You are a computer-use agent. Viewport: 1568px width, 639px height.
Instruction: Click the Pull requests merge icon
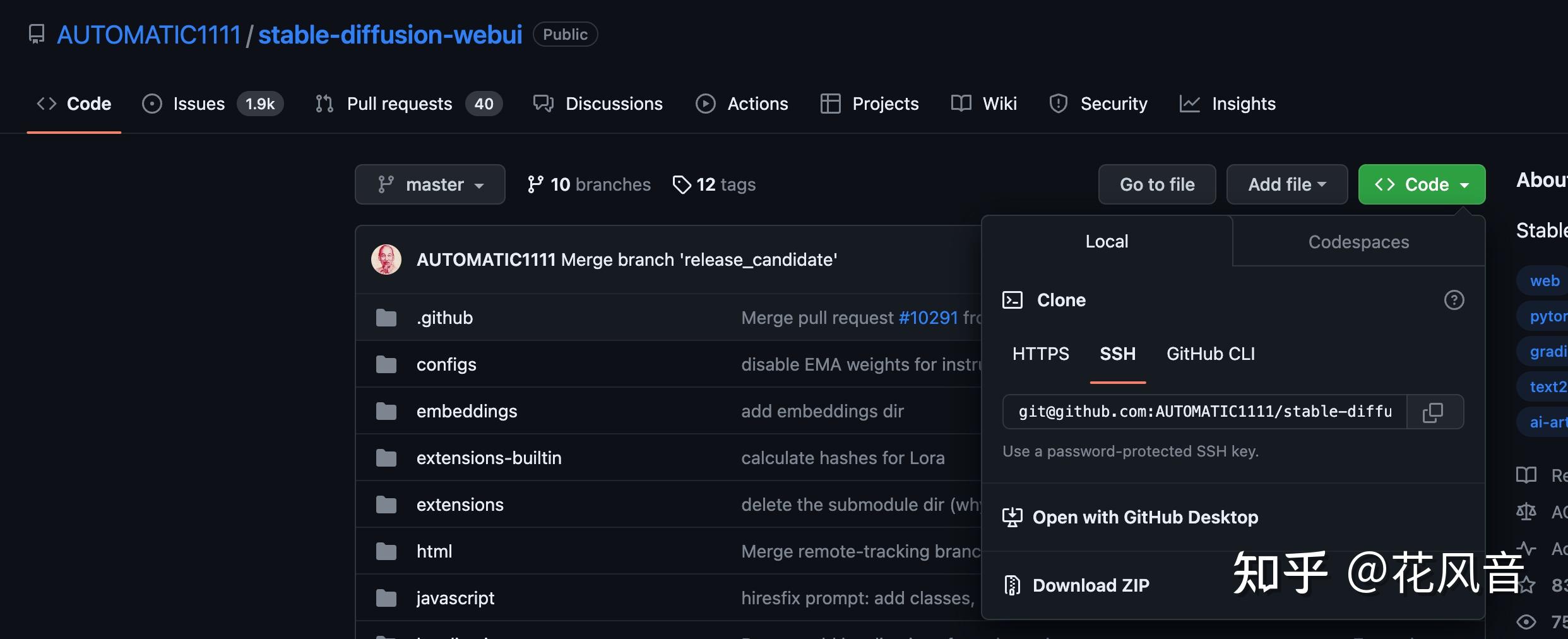[324, 104]
